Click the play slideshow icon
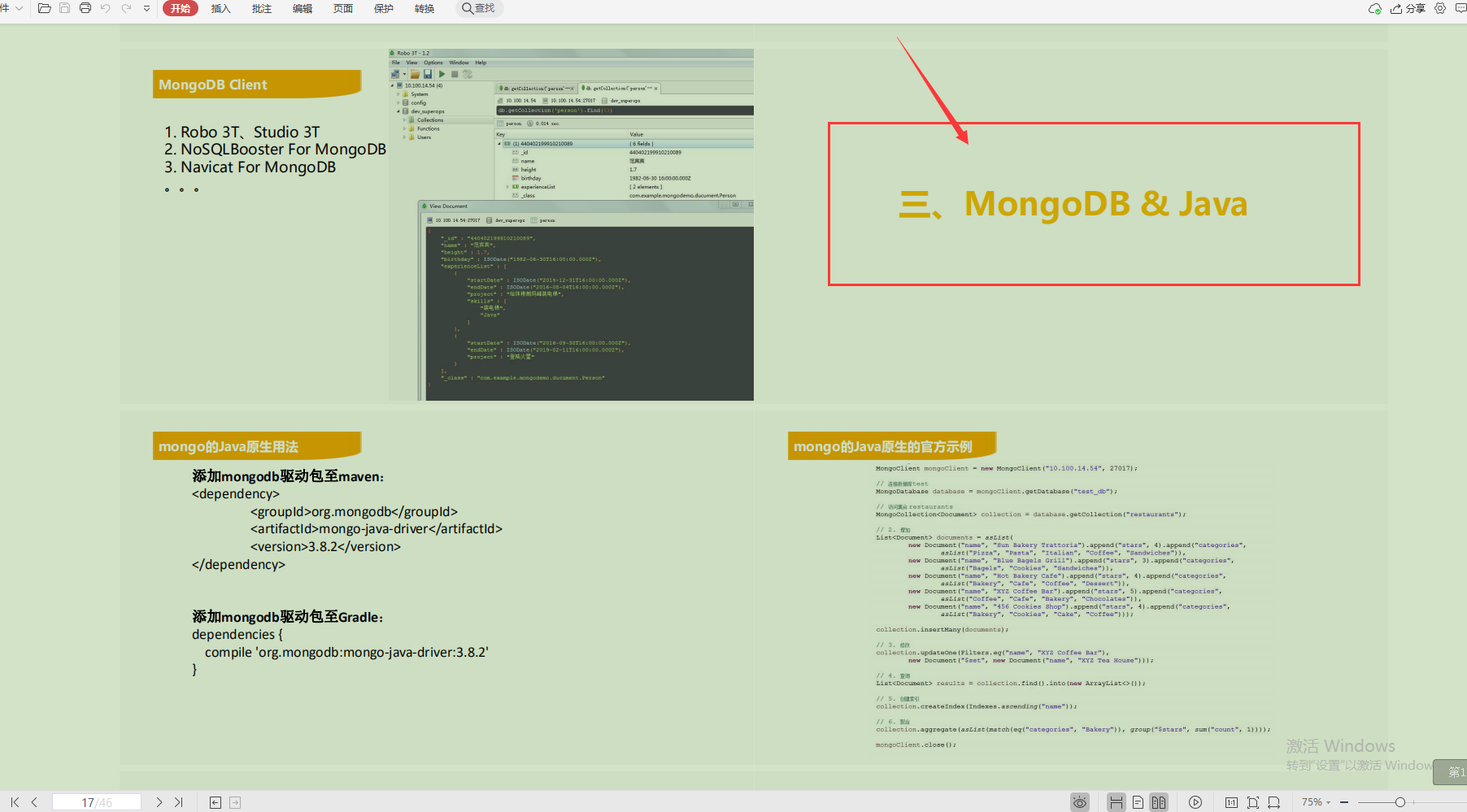The image size is (1467, 812). click(x=1195, y=802)
